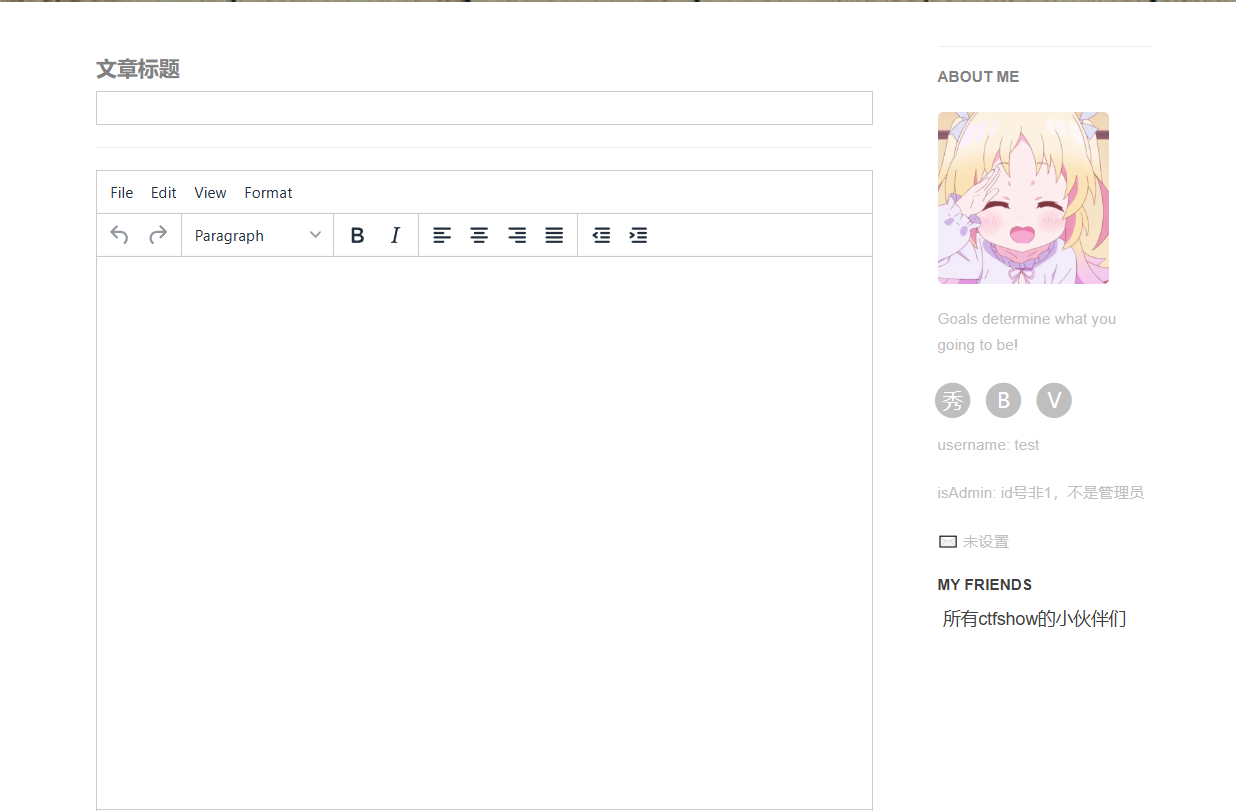The width and height of the screenshot is (1236, 811).
Task: Click the ABOUT ME heading
Action: tap(978, 77)
